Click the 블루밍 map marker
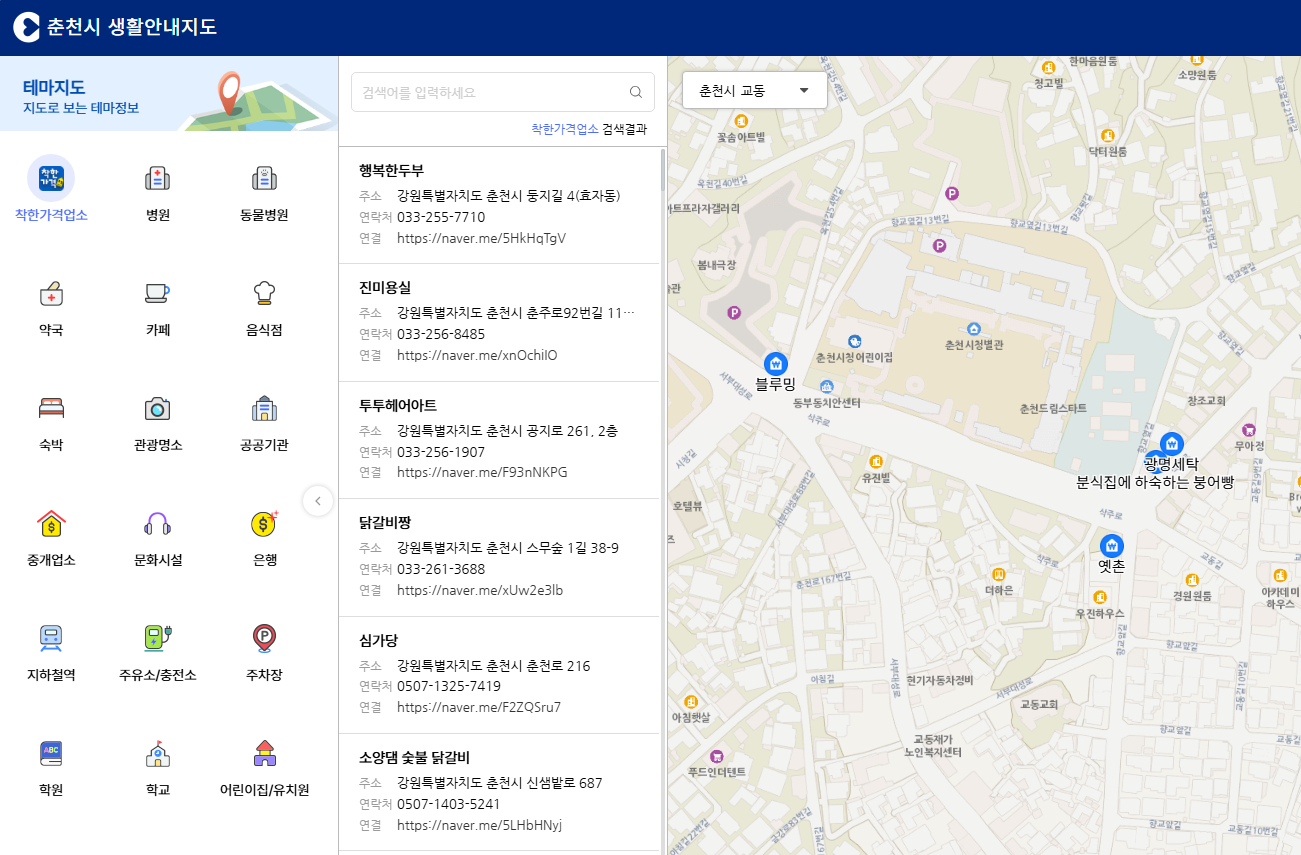This screenshot has height=855, width=1301. [x=775, y=364]
